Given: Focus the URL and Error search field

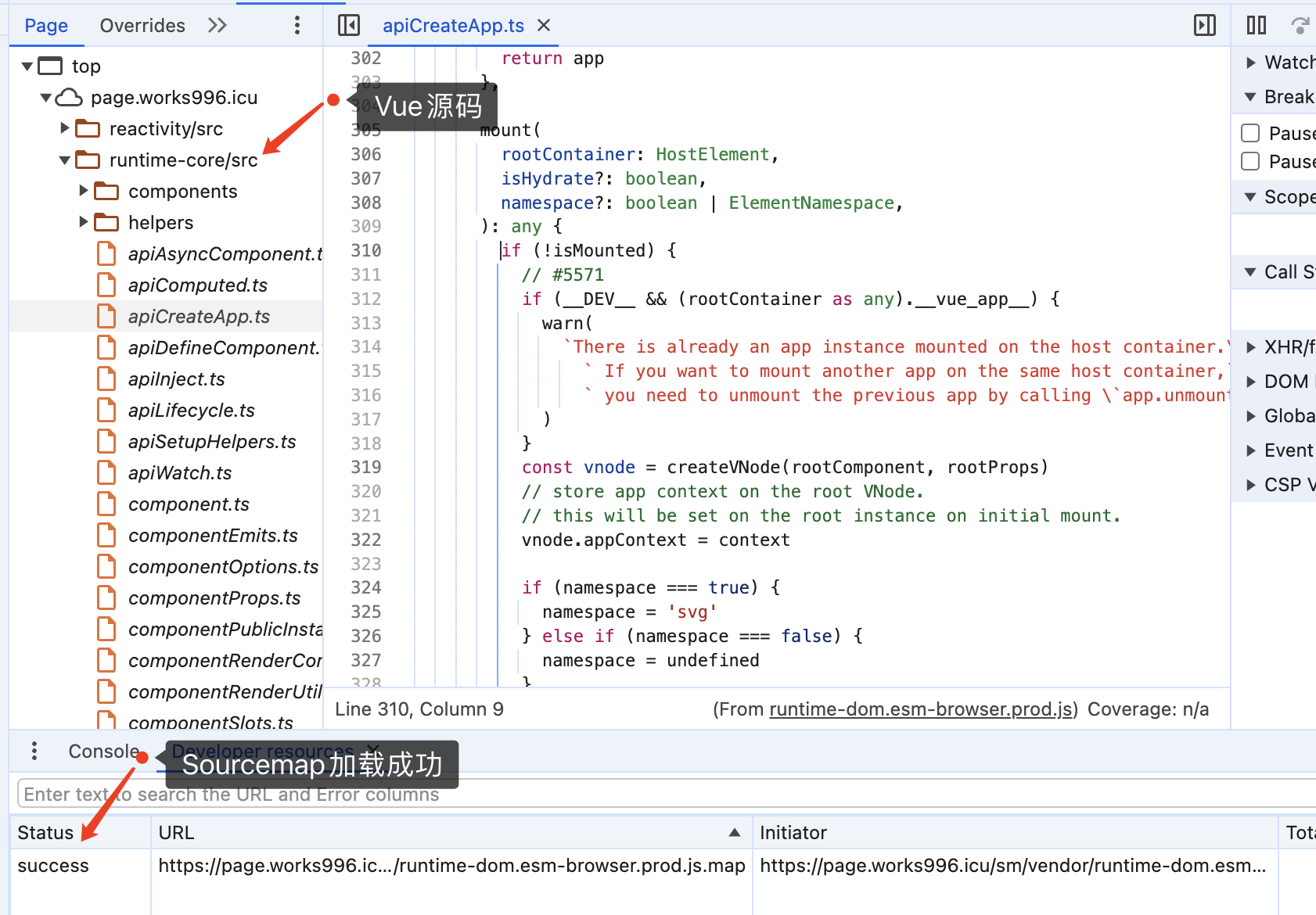Looking at the screenshot, I should (667, 794).
